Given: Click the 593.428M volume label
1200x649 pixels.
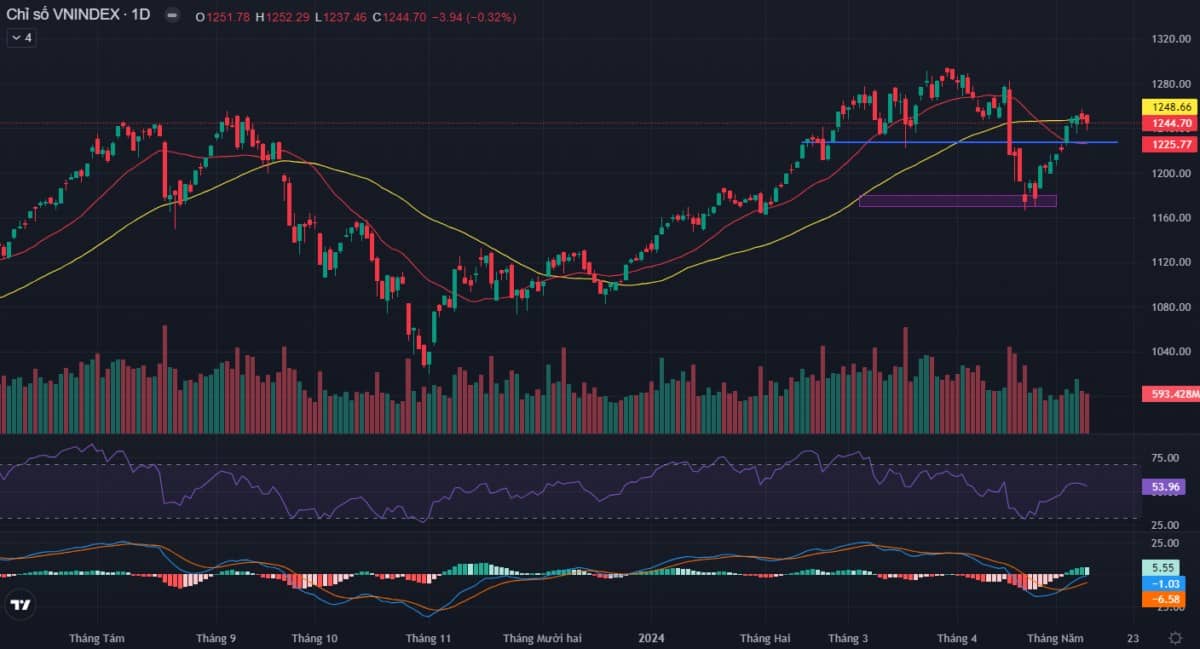Looking at the screenshot, I should [1170, 394].
